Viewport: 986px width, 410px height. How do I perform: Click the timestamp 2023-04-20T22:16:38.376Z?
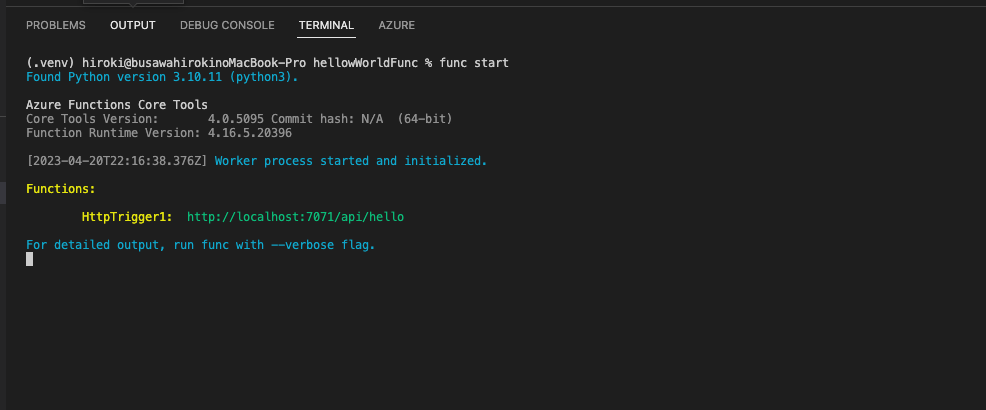coord(117,161)
